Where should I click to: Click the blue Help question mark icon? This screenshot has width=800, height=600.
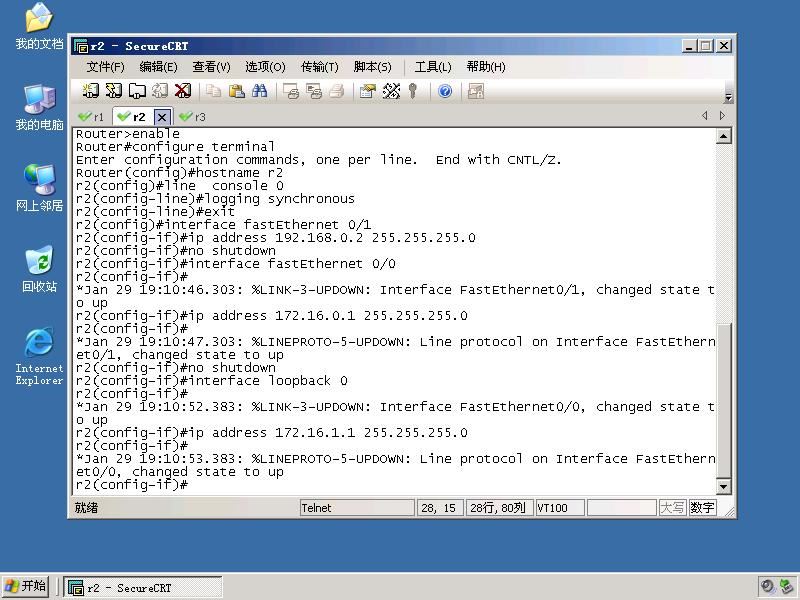point(445,91)
